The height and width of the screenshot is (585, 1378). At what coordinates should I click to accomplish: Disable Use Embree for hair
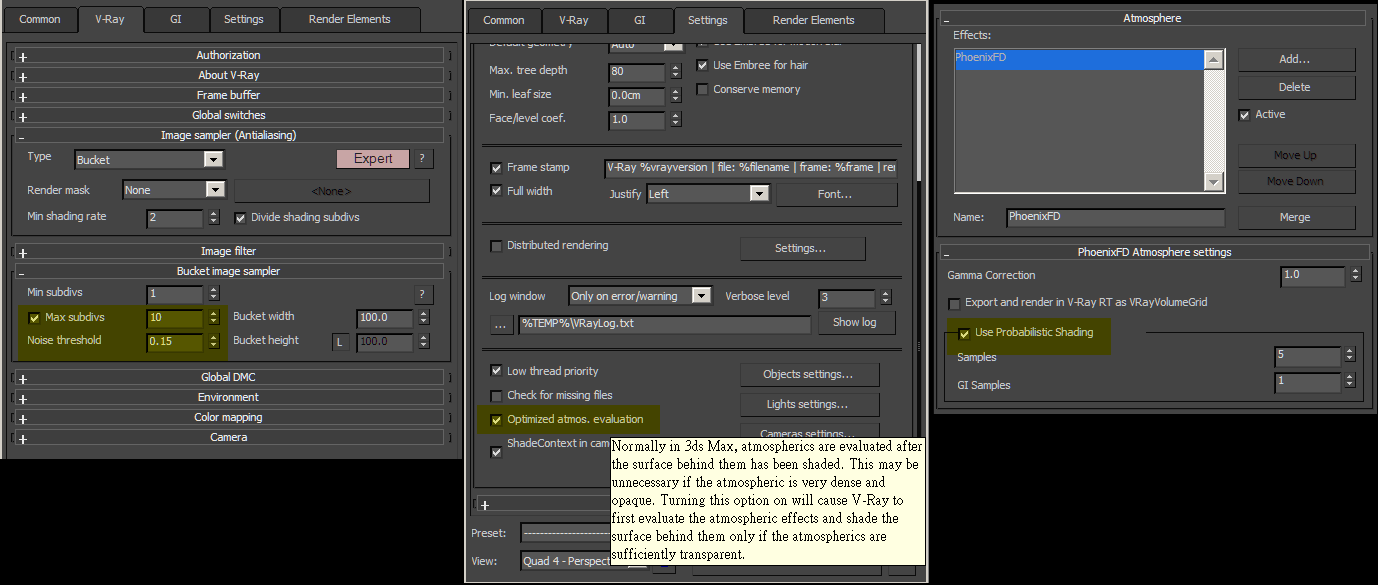point(703,64)
